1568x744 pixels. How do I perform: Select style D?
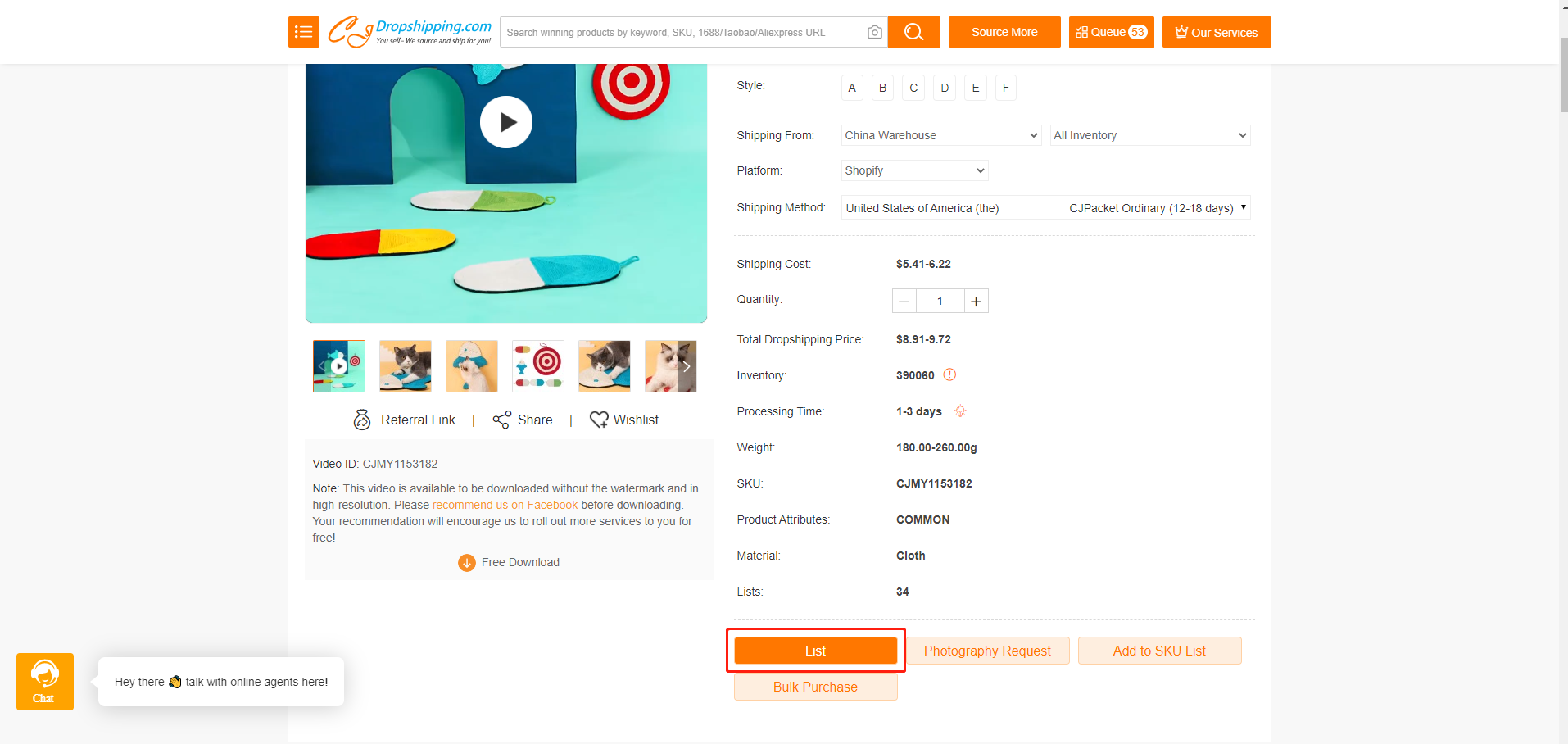(x=945, y=88)
